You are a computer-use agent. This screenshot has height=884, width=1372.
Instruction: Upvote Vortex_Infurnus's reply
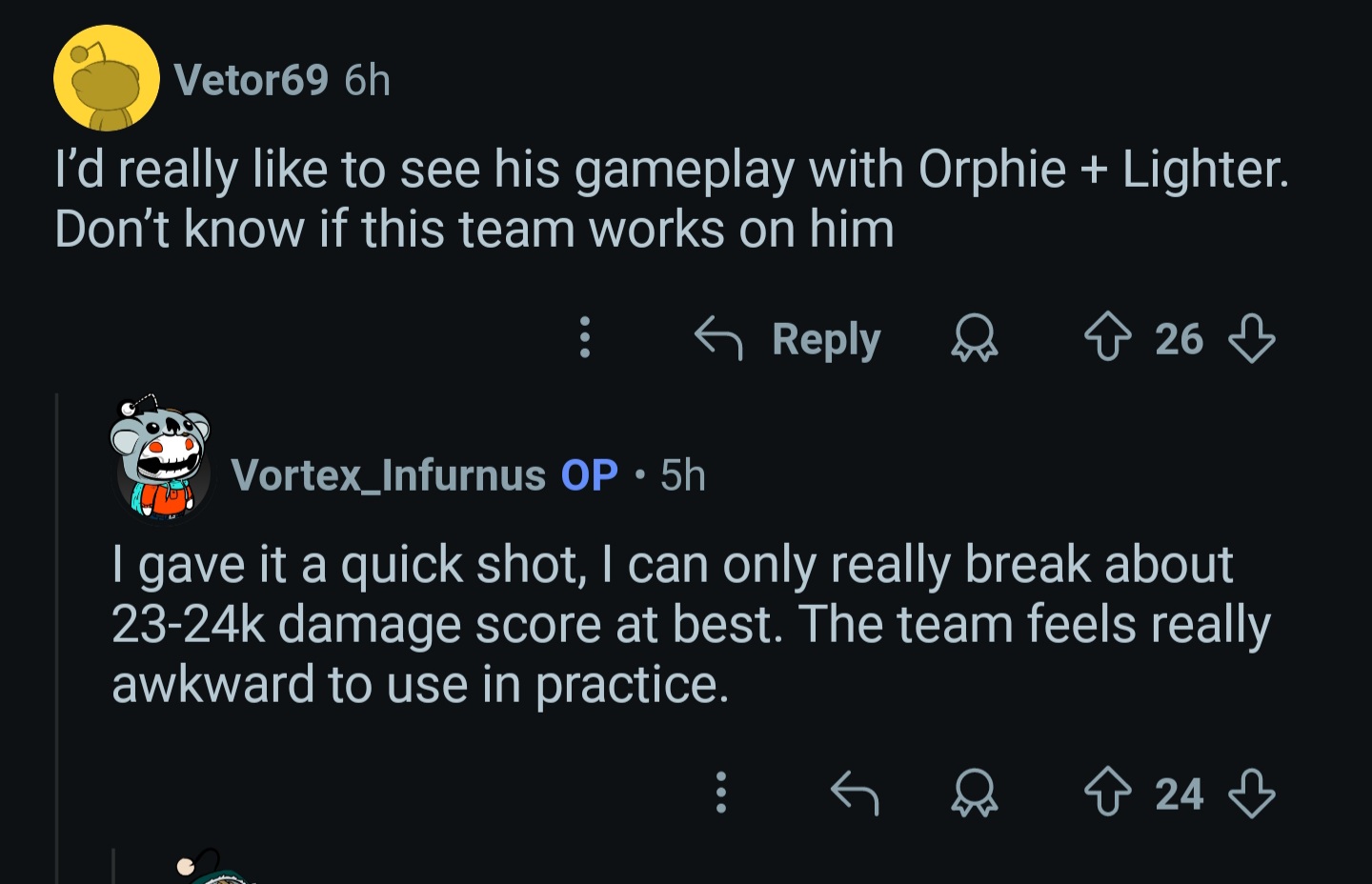1108,794
